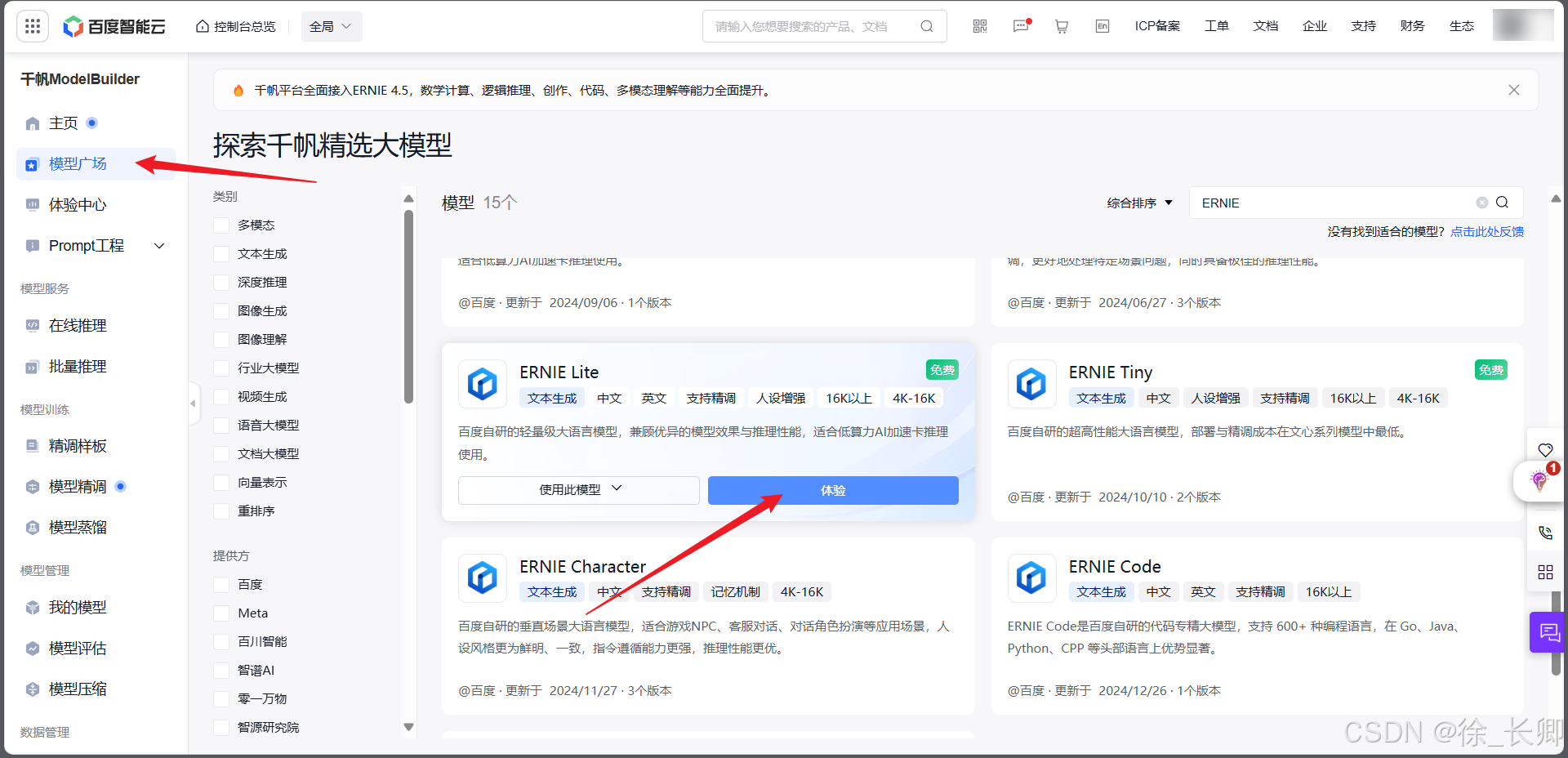The width and height of the screenshot is (1568, 758).
Task: Click the model list scrollbar thumb
Action: tap(1556, 633)
